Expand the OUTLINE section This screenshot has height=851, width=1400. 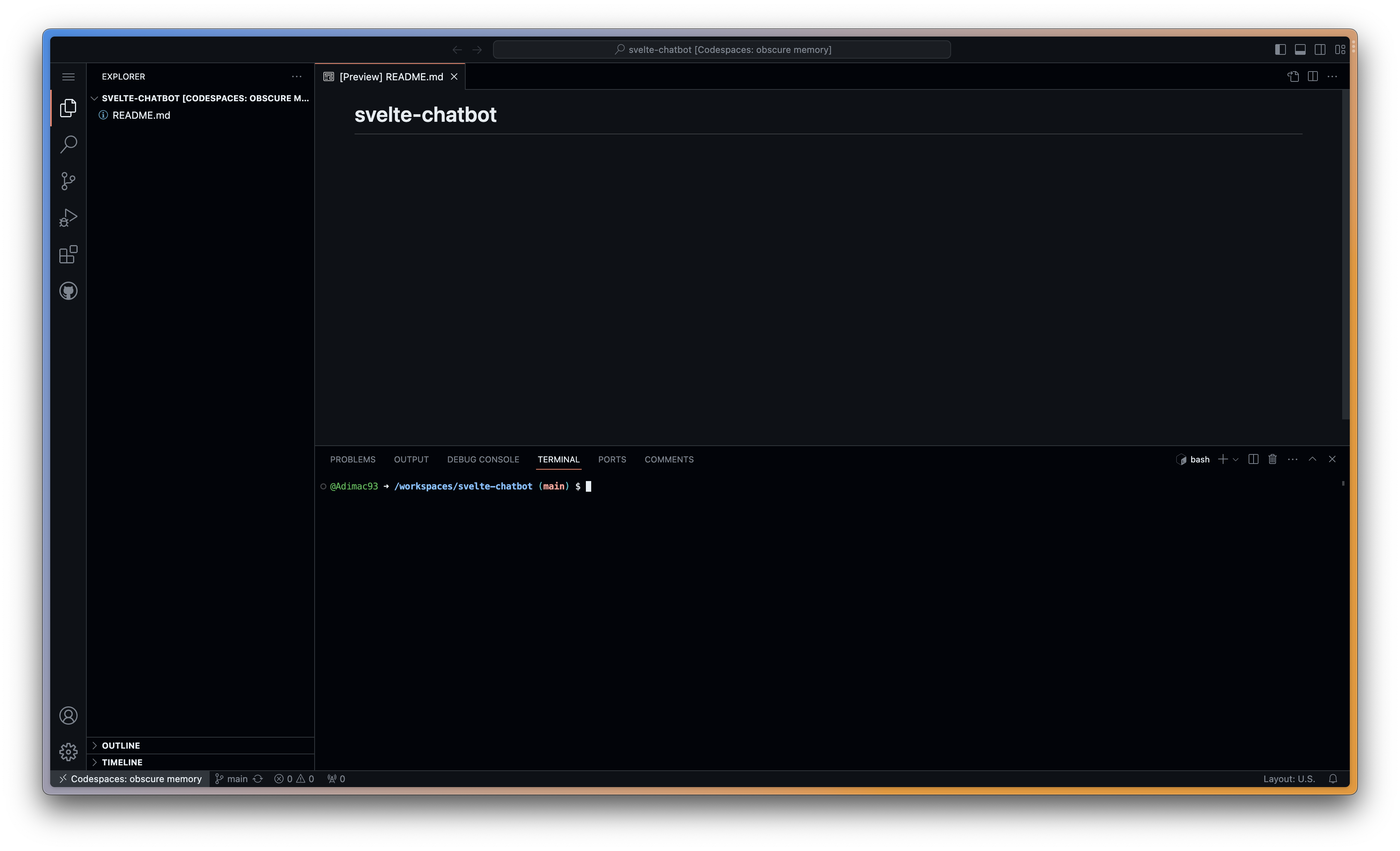point(200,745)
